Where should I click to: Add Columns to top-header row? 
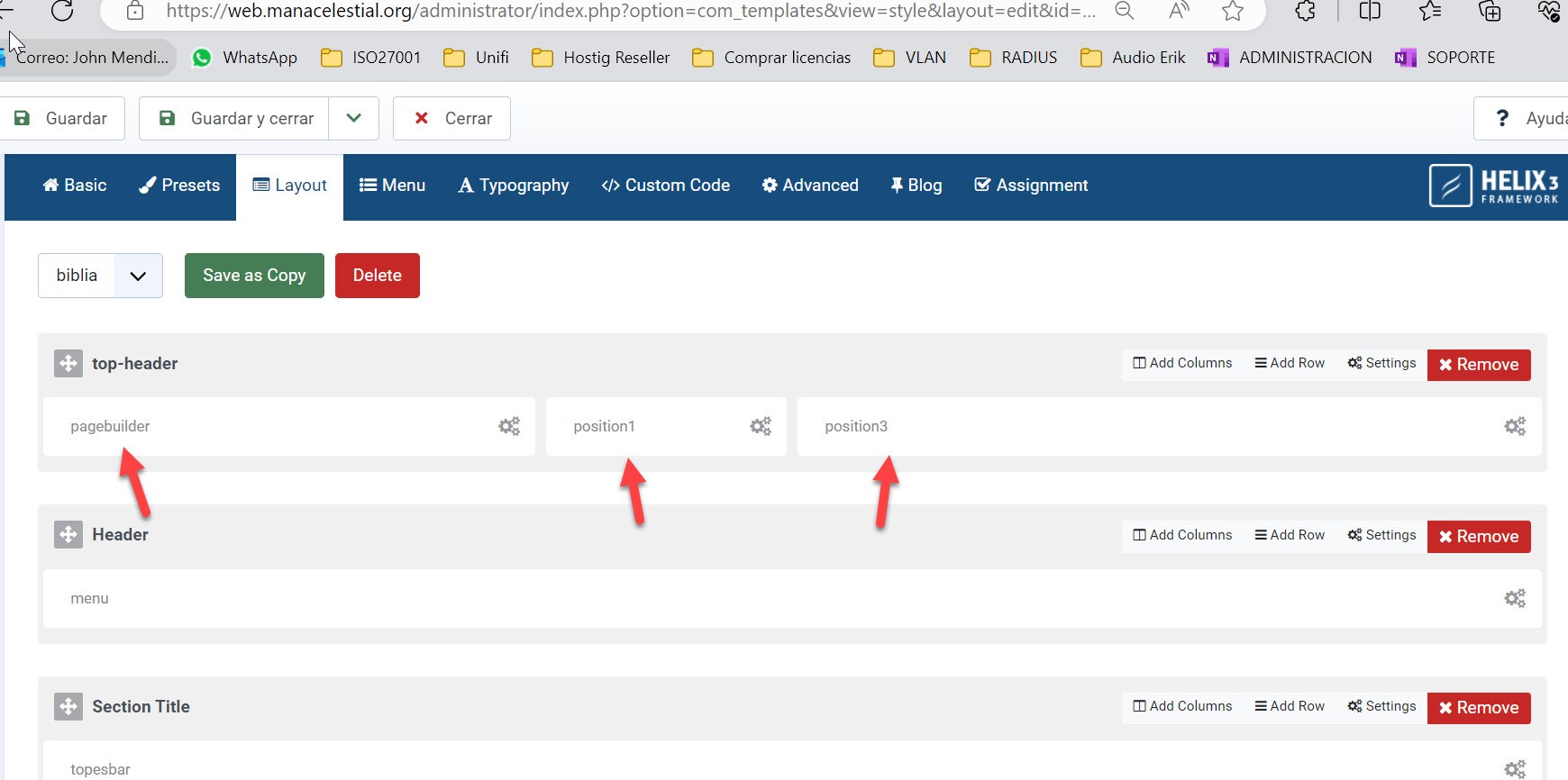tap(1182, 363)
